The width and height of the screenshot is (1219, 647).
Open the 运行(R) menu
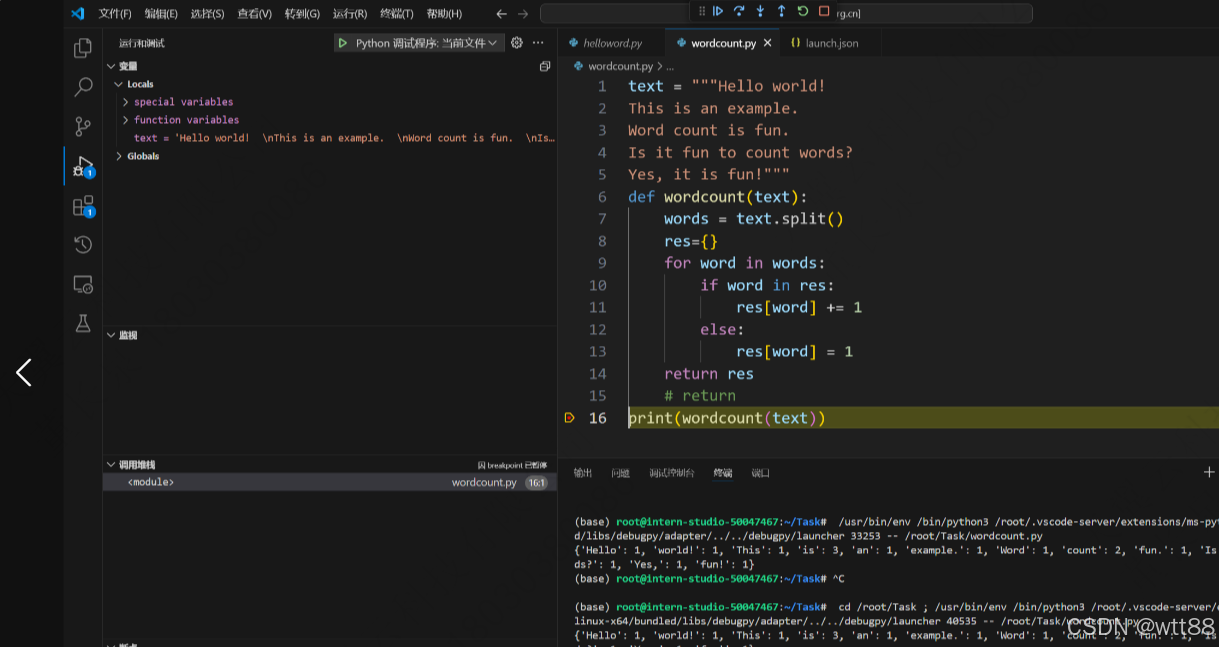(349, 14)
